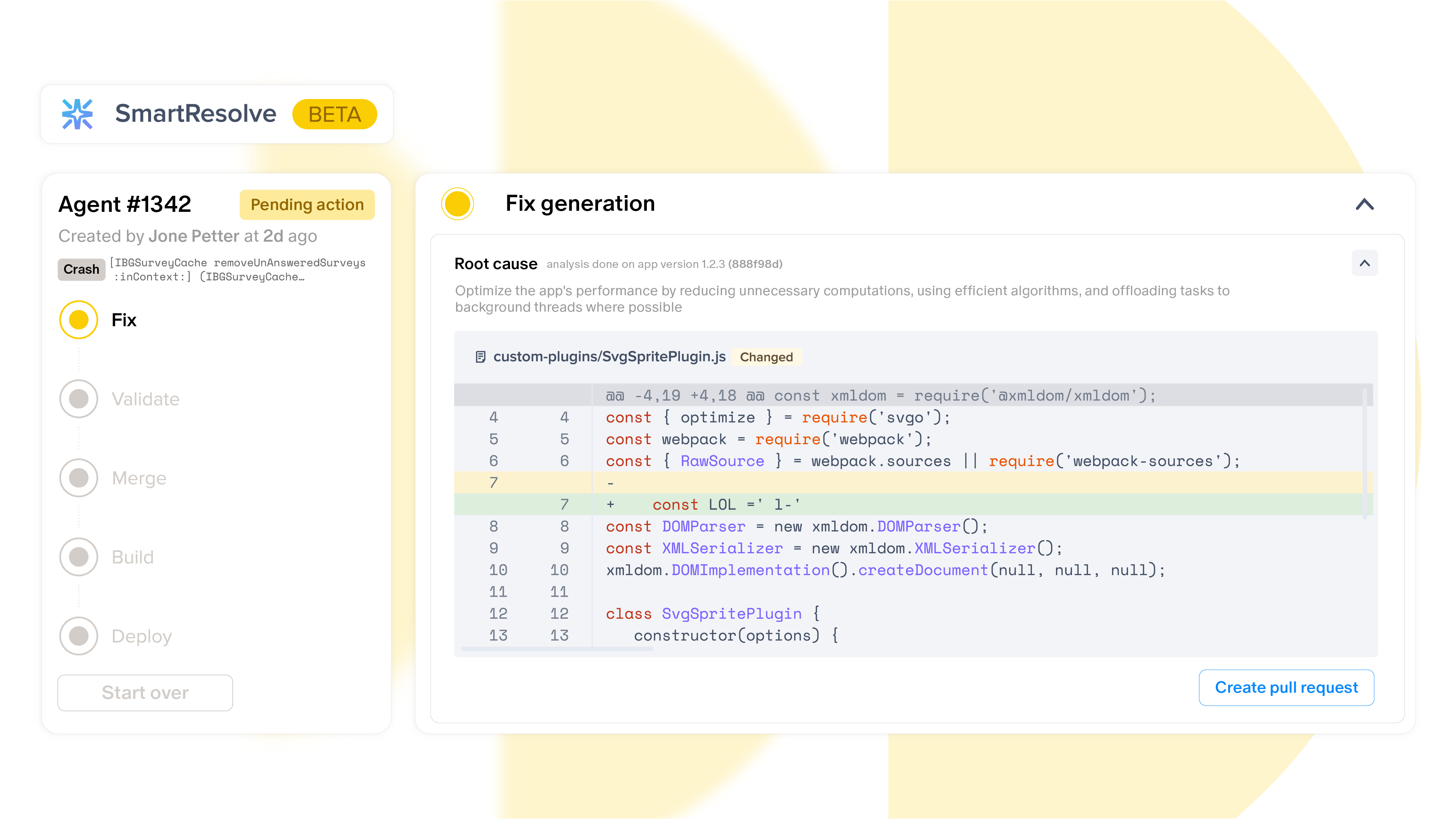This screenshot has height=819, width=1456.
Task: Click the Start over button
Action: (145, 693)
